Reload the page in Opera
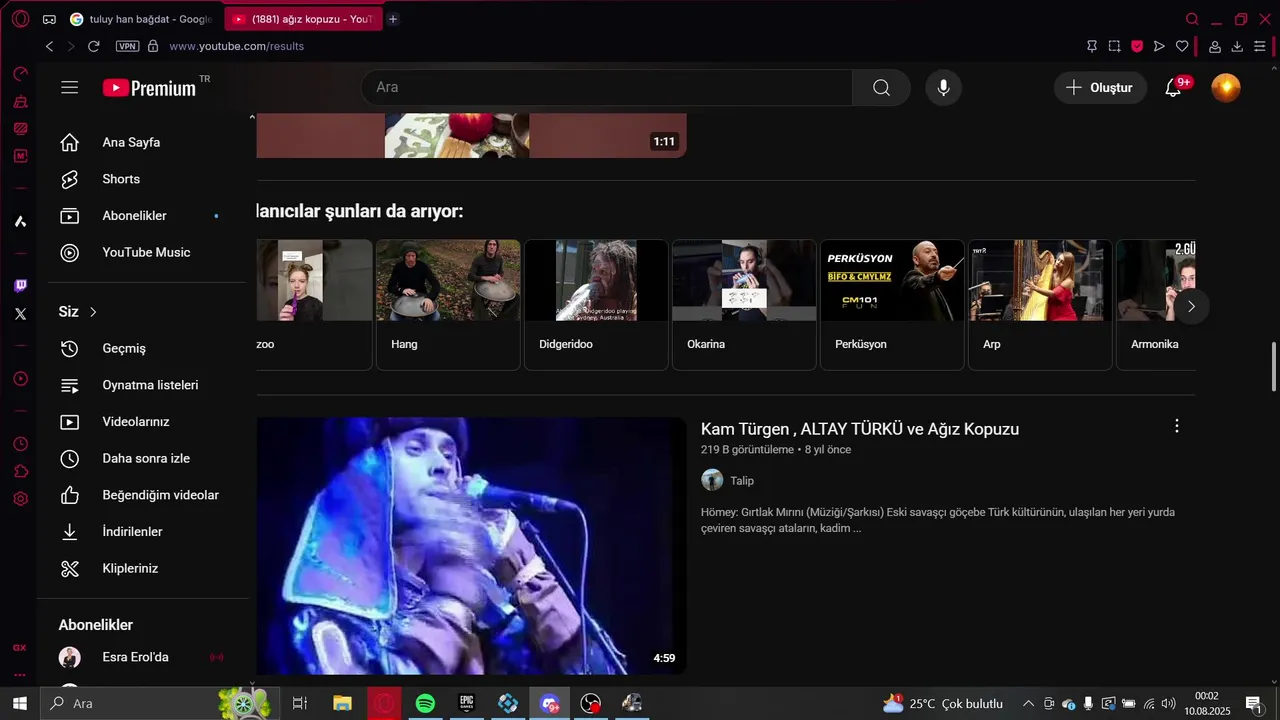The image size is (1280, 720). click(x=94, y=46)
